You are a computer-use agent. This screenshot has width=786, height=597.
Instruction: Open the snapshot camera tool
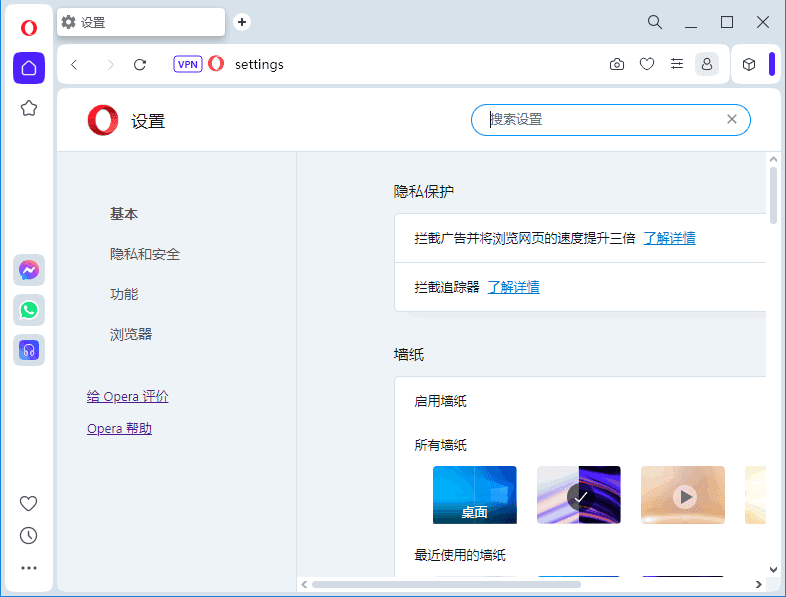point(617,64)
